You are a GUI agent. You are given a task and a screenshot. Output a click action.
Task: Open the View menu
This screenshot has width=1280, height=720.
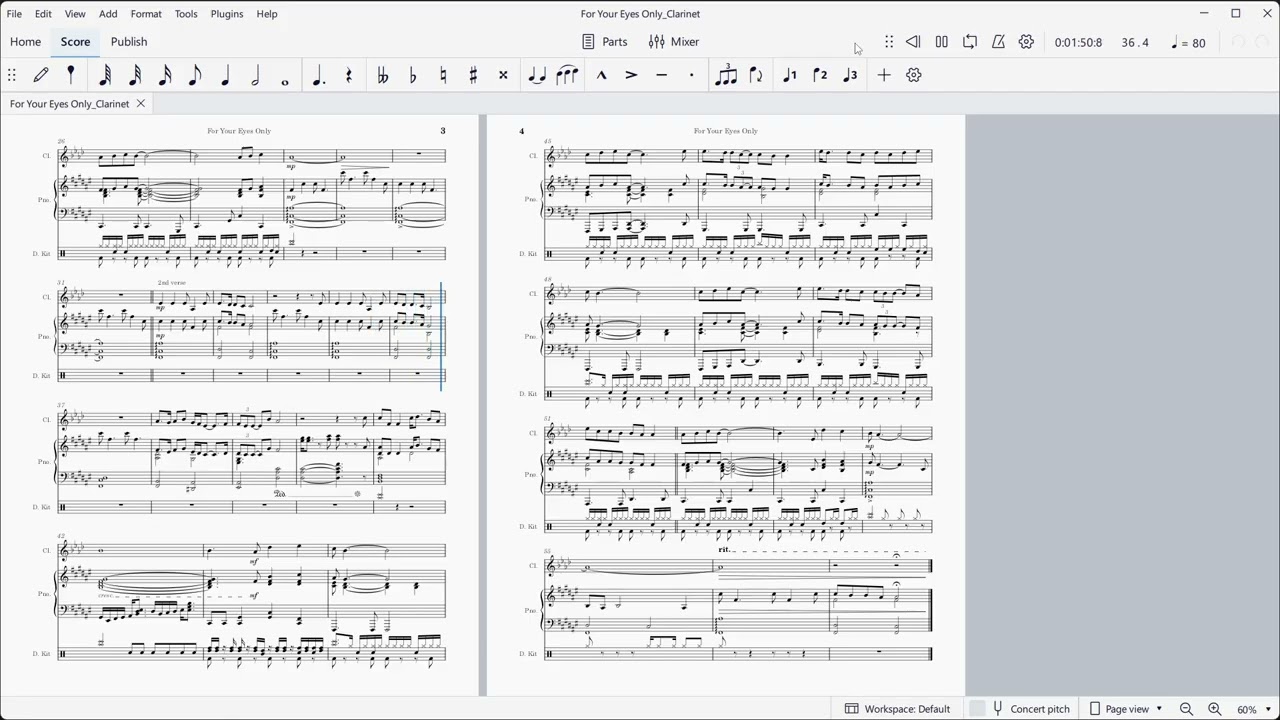(x=75, y=14)
